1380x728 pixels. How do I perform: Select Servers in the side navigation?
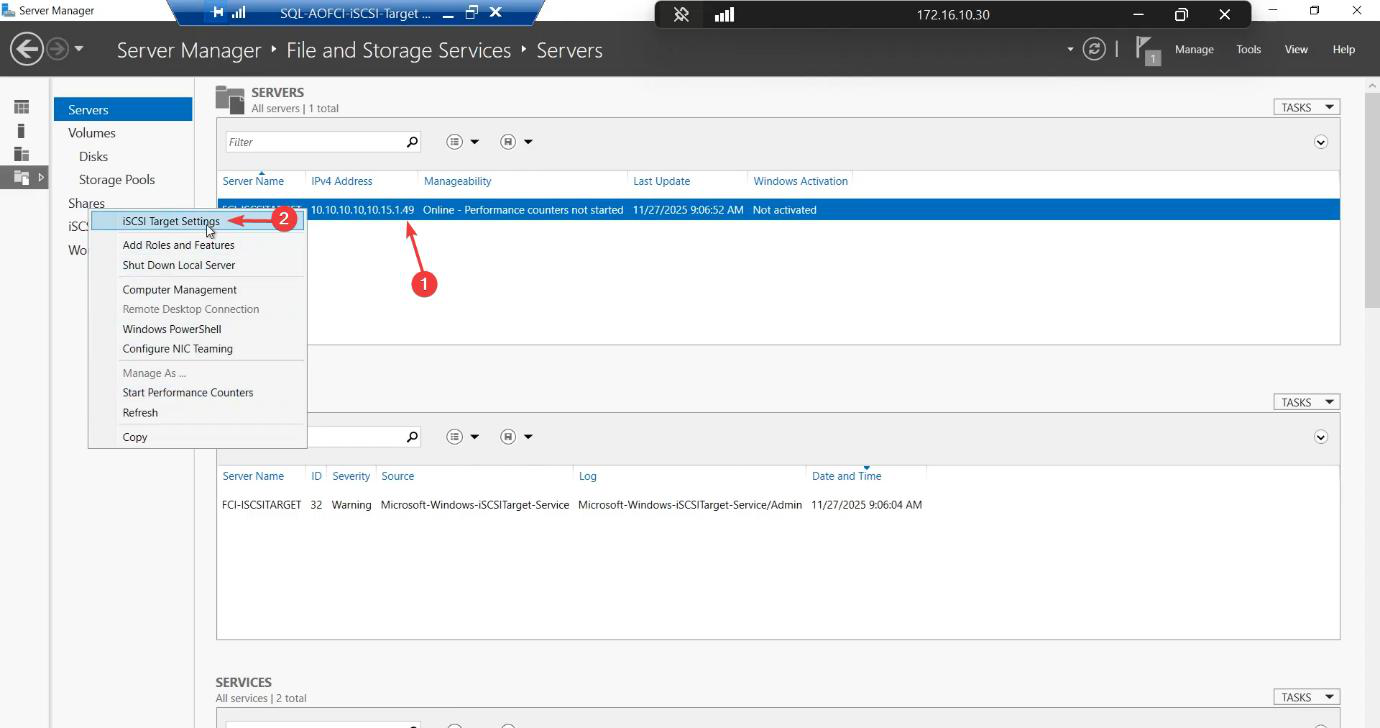point(123,110)
